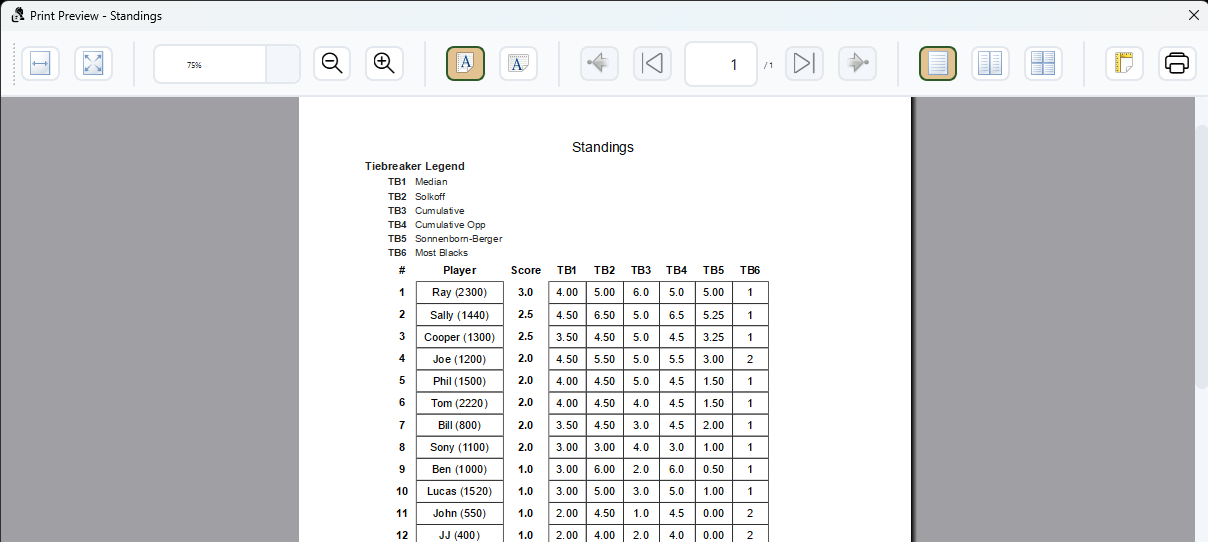Click the page number field showing 1
Viewport: 1208px width, 542px height.
tap(721, 64)
